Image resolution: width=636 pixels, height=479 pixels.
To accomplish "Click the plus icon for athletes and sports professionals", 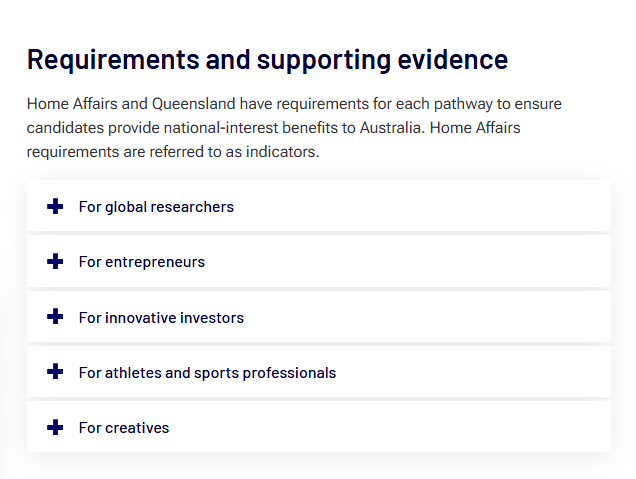I will click(55, 373).
